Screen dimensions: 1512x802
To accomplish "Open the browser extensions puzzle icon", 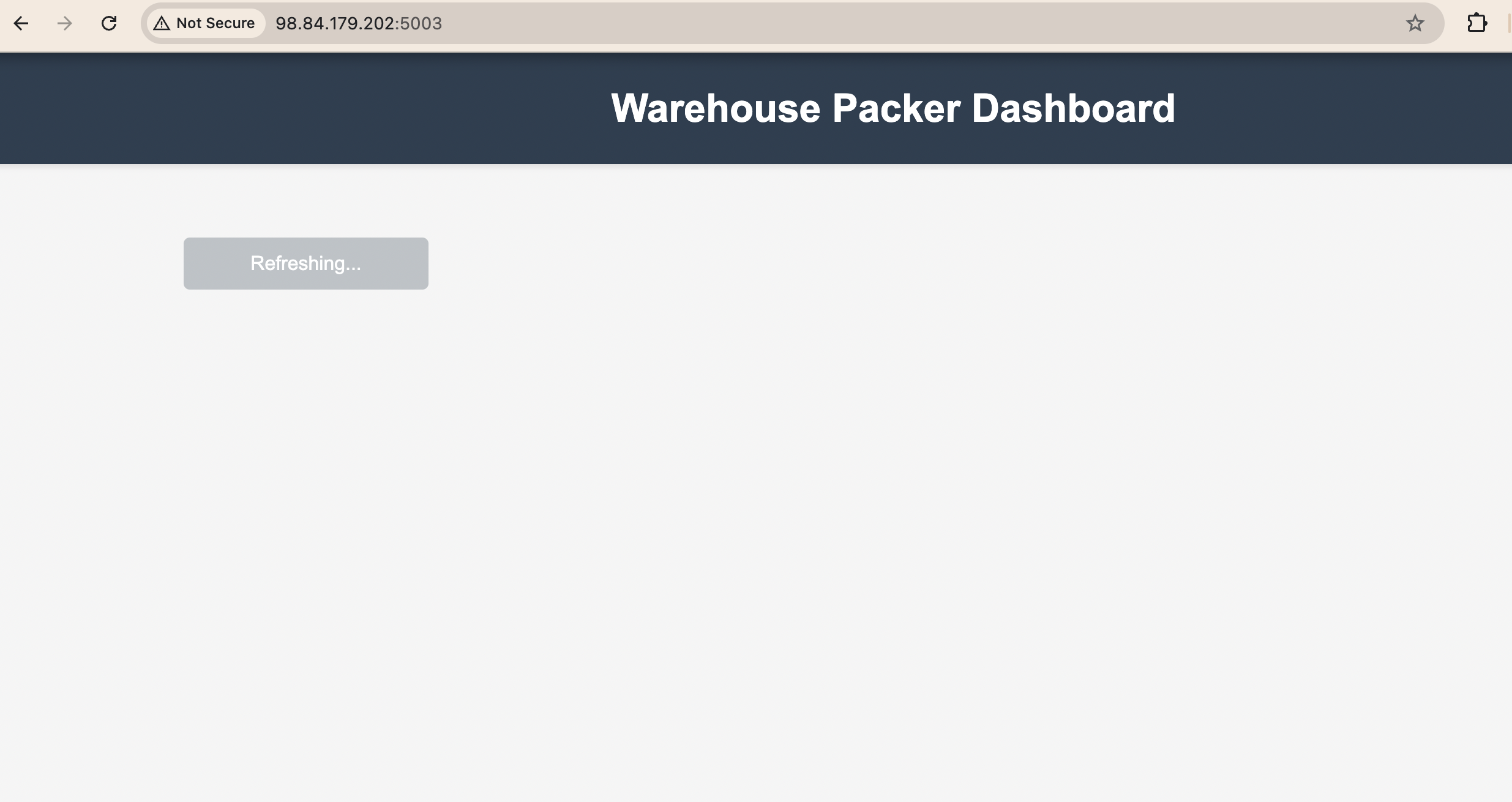I will (x=1477, y=23).
